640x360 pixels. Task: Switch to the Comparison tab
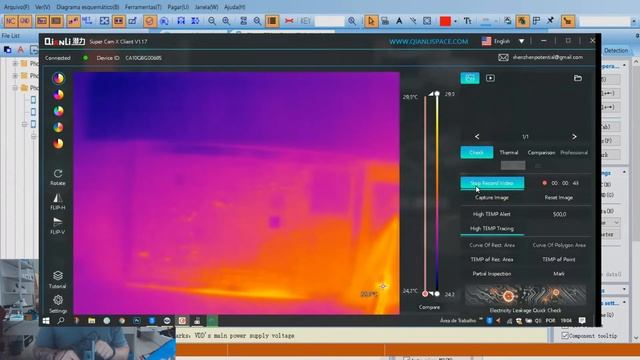[x=541, y=152]
